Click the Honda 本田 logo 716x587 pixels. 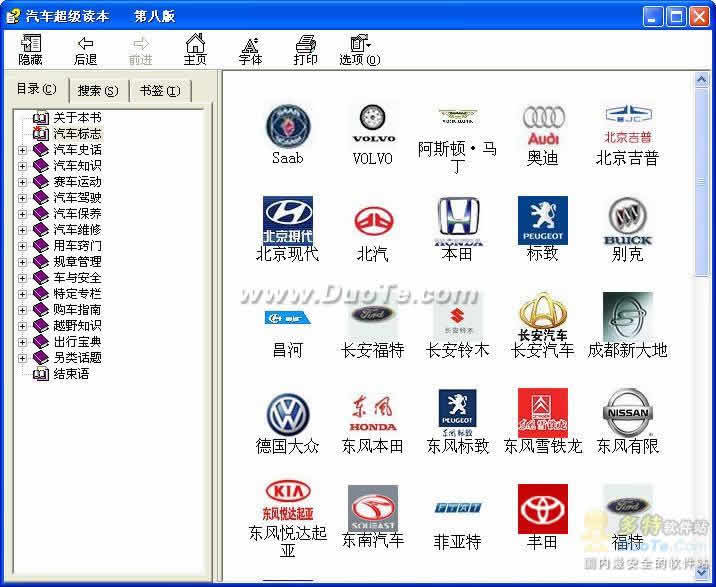tap(458, 222)
